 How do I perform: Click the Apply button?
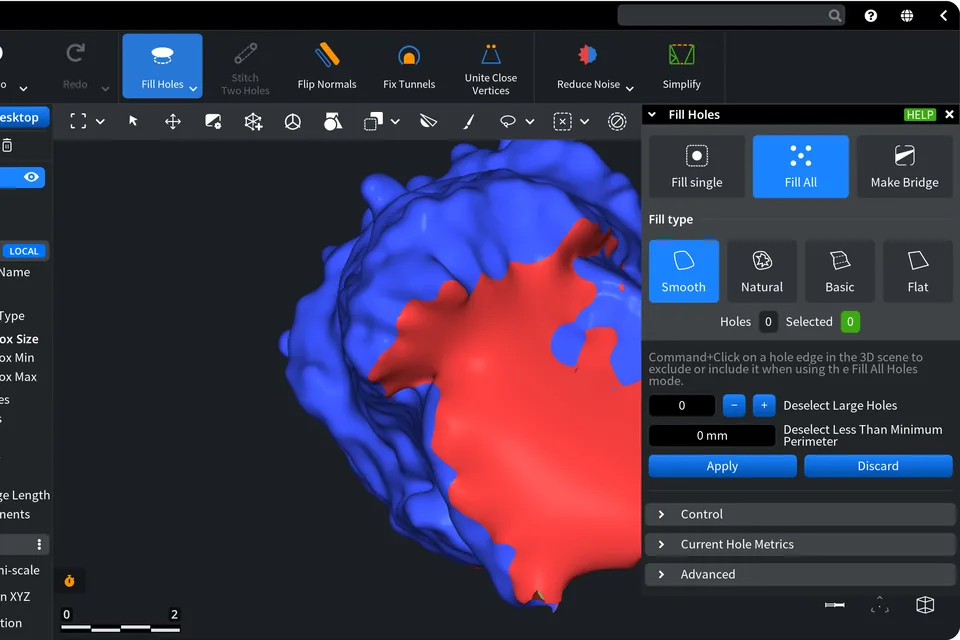click(722, 466)
